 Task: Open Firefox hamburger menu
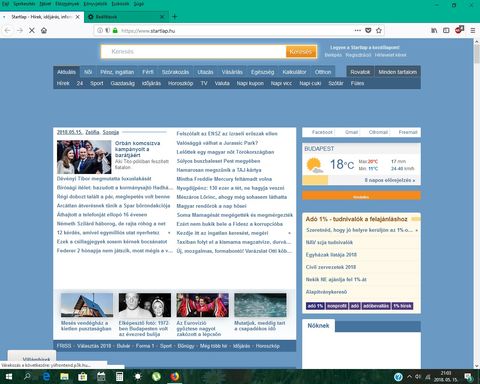(x=473, y=30)
